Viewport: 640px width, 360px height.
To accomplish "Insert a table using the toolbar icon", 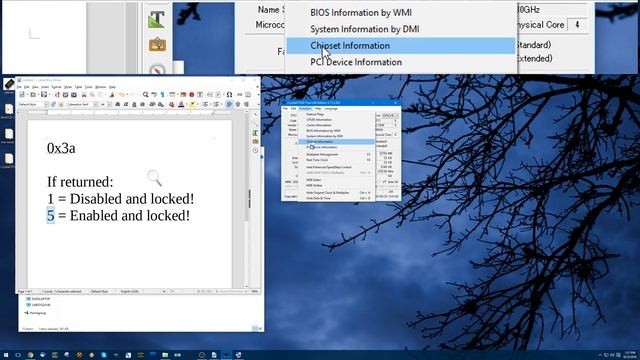I will click(x=172, y=94).
